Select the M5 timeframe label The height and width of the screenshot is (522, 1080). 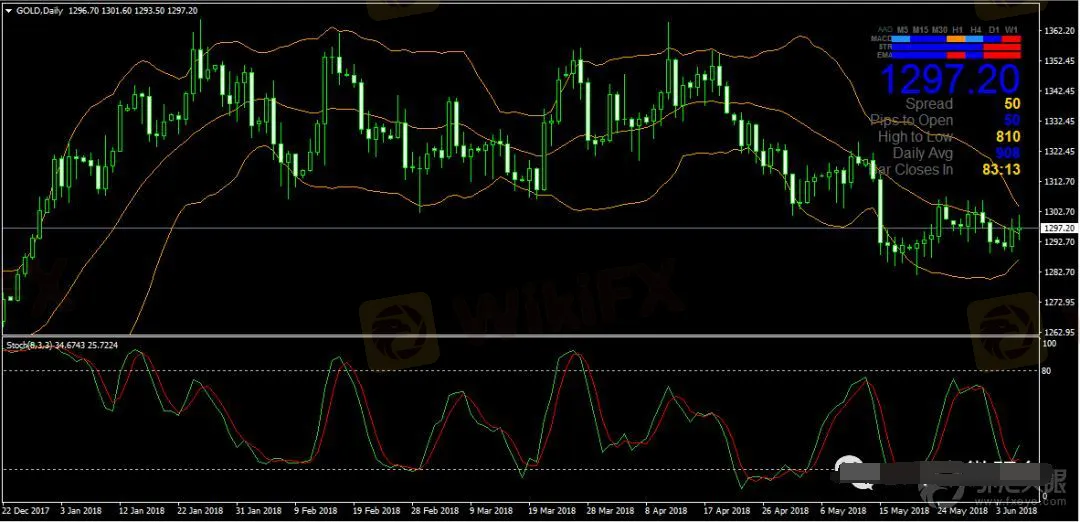click(x=903, y=30)
